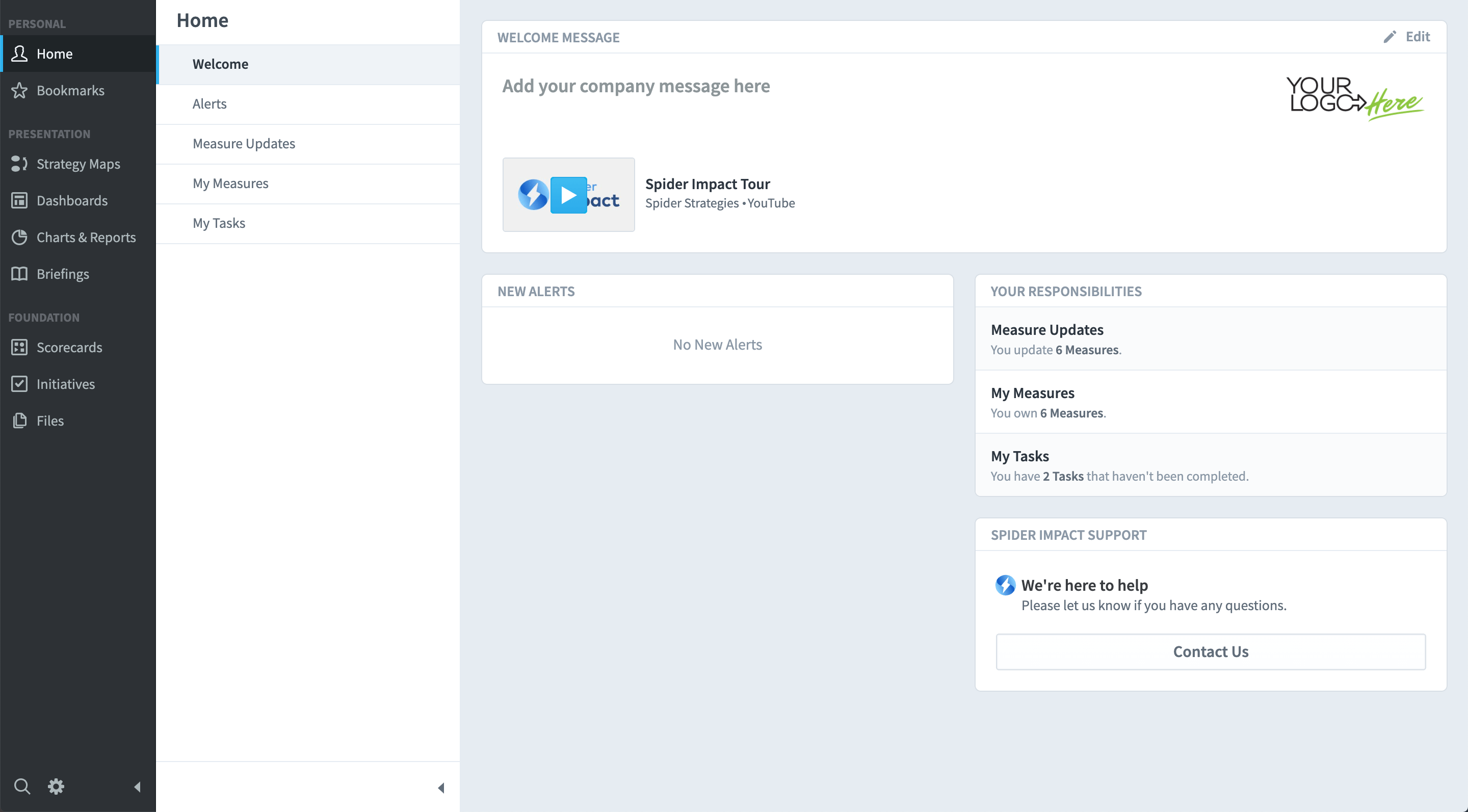Click 'Spider Strategies • YouTube' caption

pos(720,203)
